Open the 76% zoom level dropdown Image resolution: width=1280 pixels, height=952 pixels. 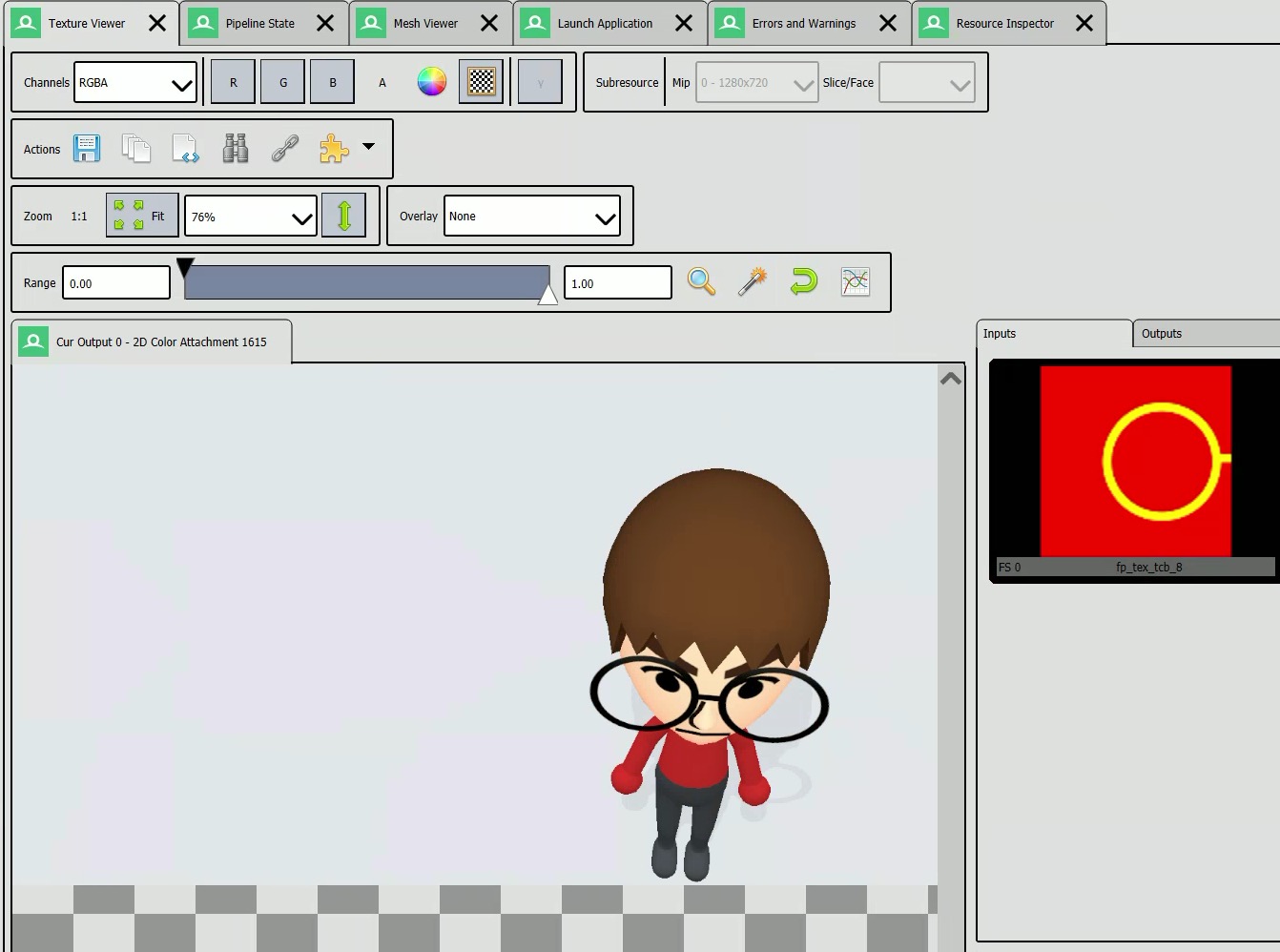250,217
